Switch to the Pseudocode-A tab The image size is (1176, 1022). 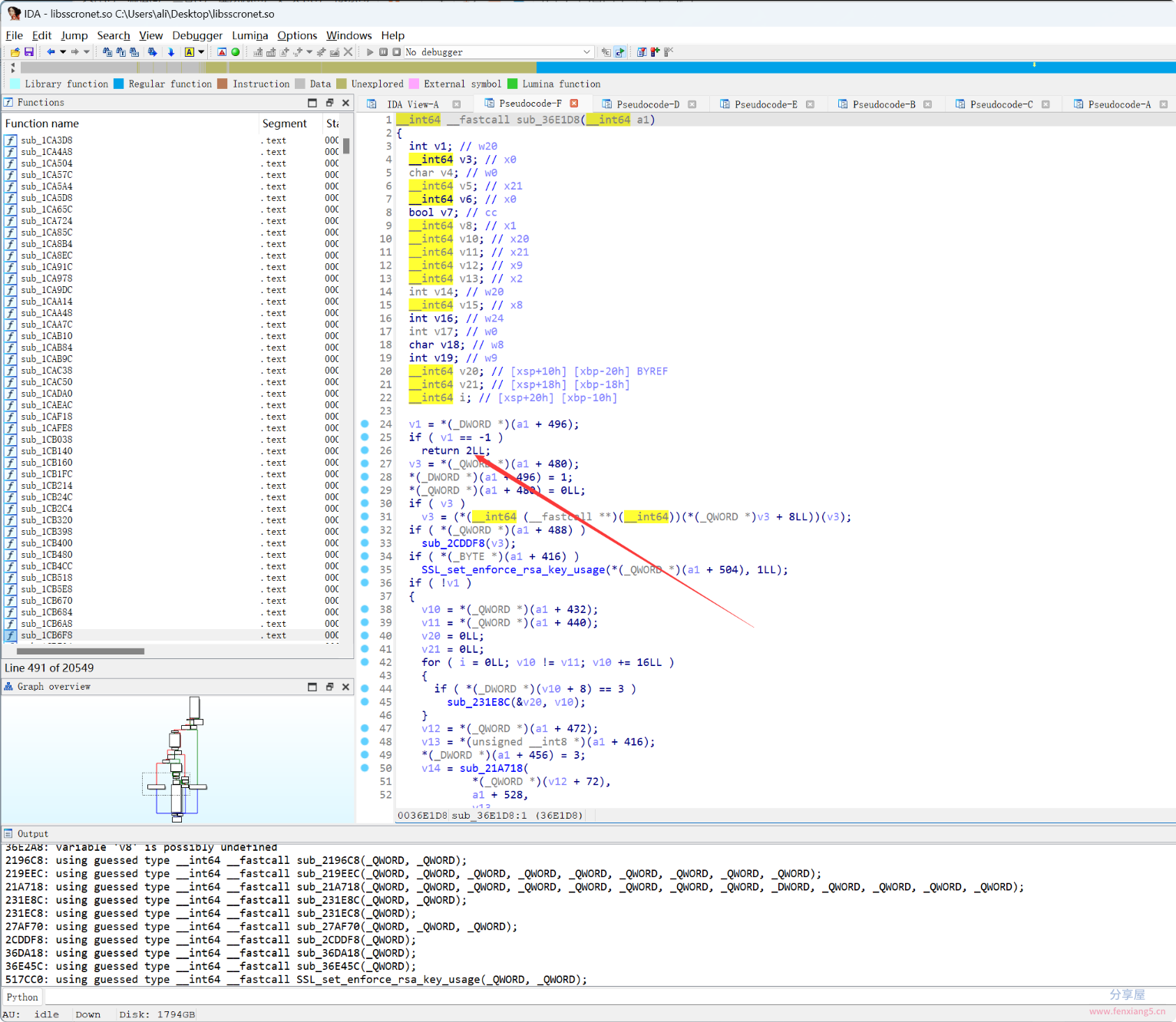coord(1119,104)
